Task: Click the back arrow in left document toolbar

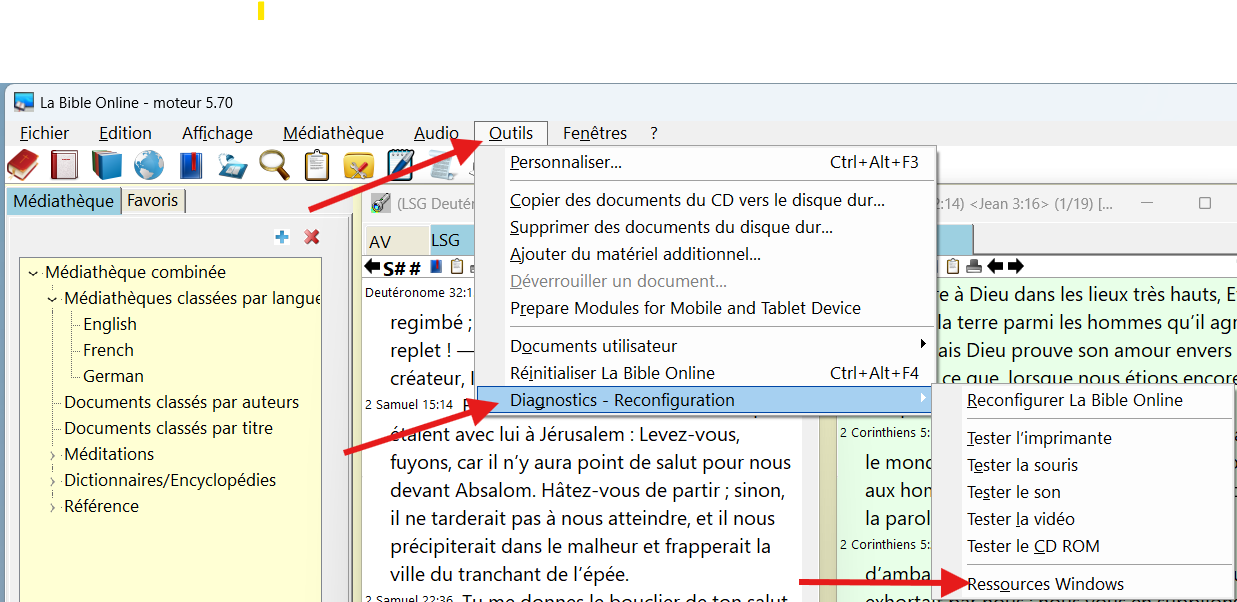Action: (x=372, y=267)
